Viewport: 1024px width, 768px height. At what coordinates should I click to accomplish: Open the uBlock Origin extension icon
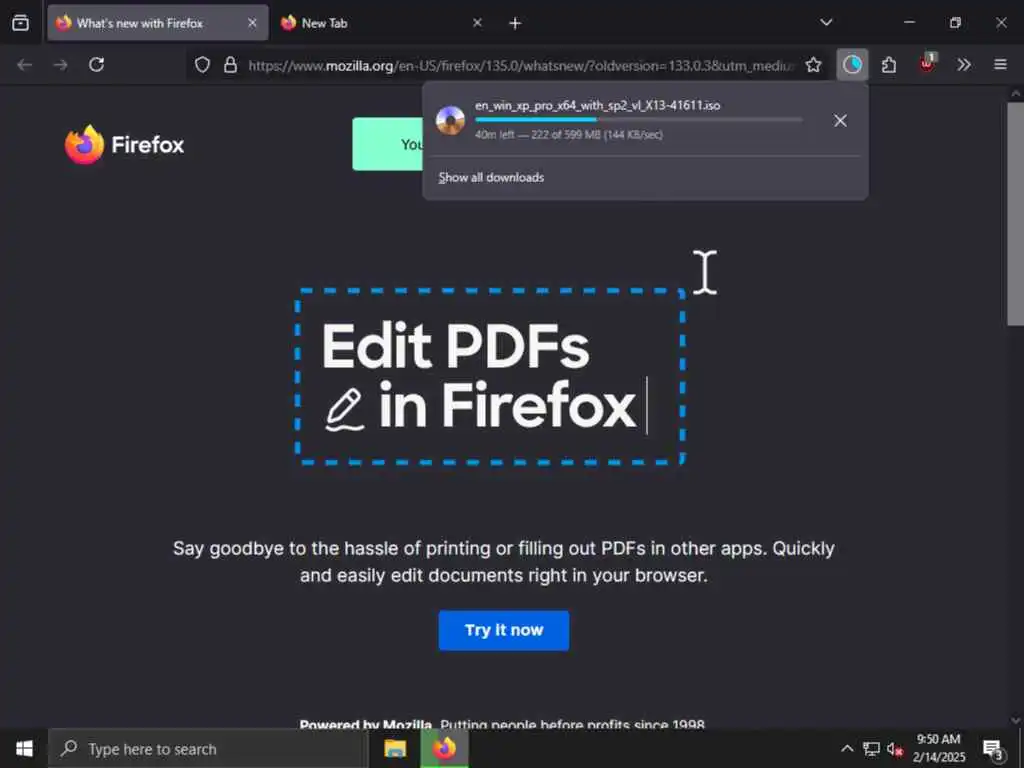pyautogui.click(x=927, y=63)
